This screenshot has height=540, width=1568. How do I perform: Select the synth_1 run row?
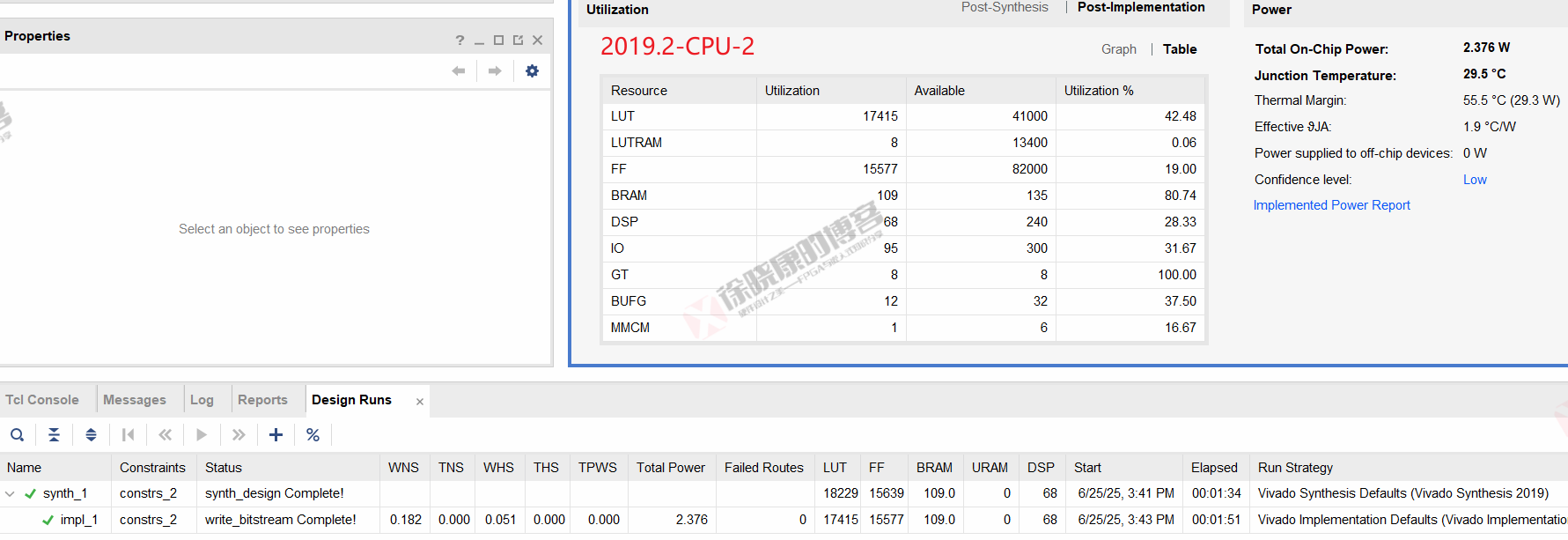(x=784, y=494)
